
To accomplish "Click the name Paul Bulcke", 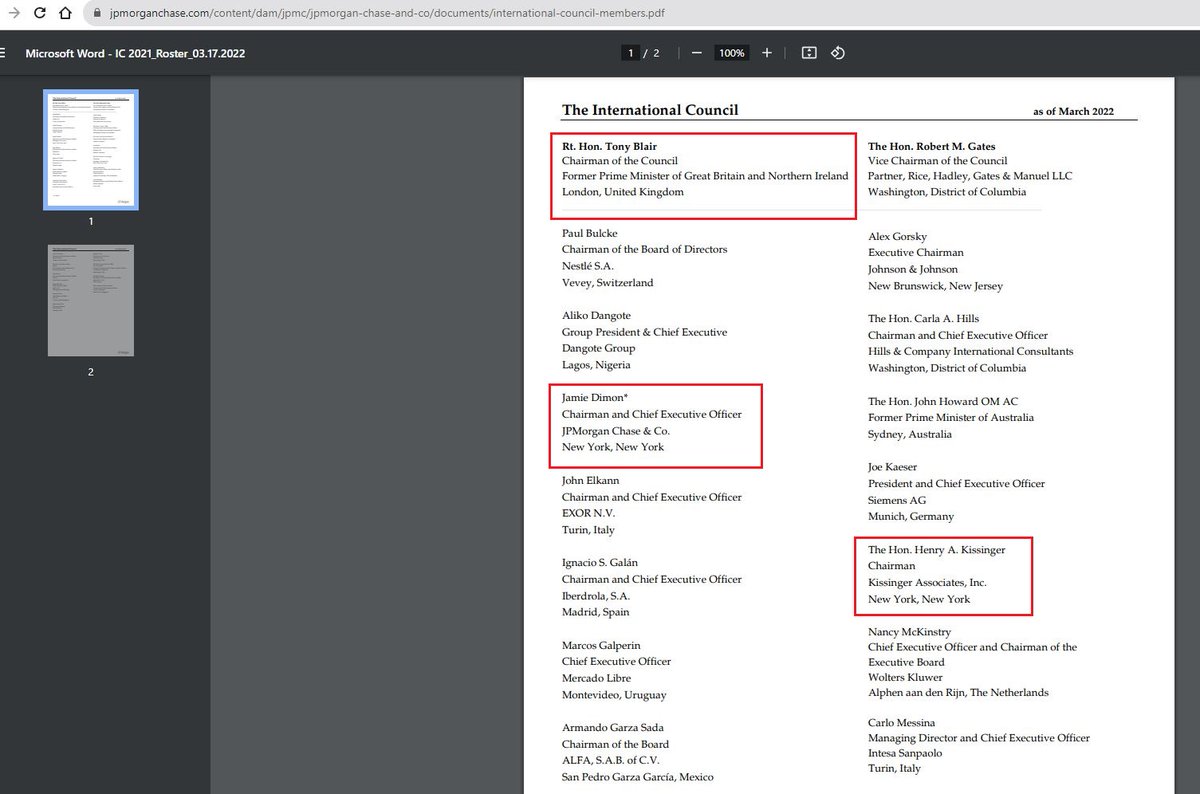I will 590,233.
